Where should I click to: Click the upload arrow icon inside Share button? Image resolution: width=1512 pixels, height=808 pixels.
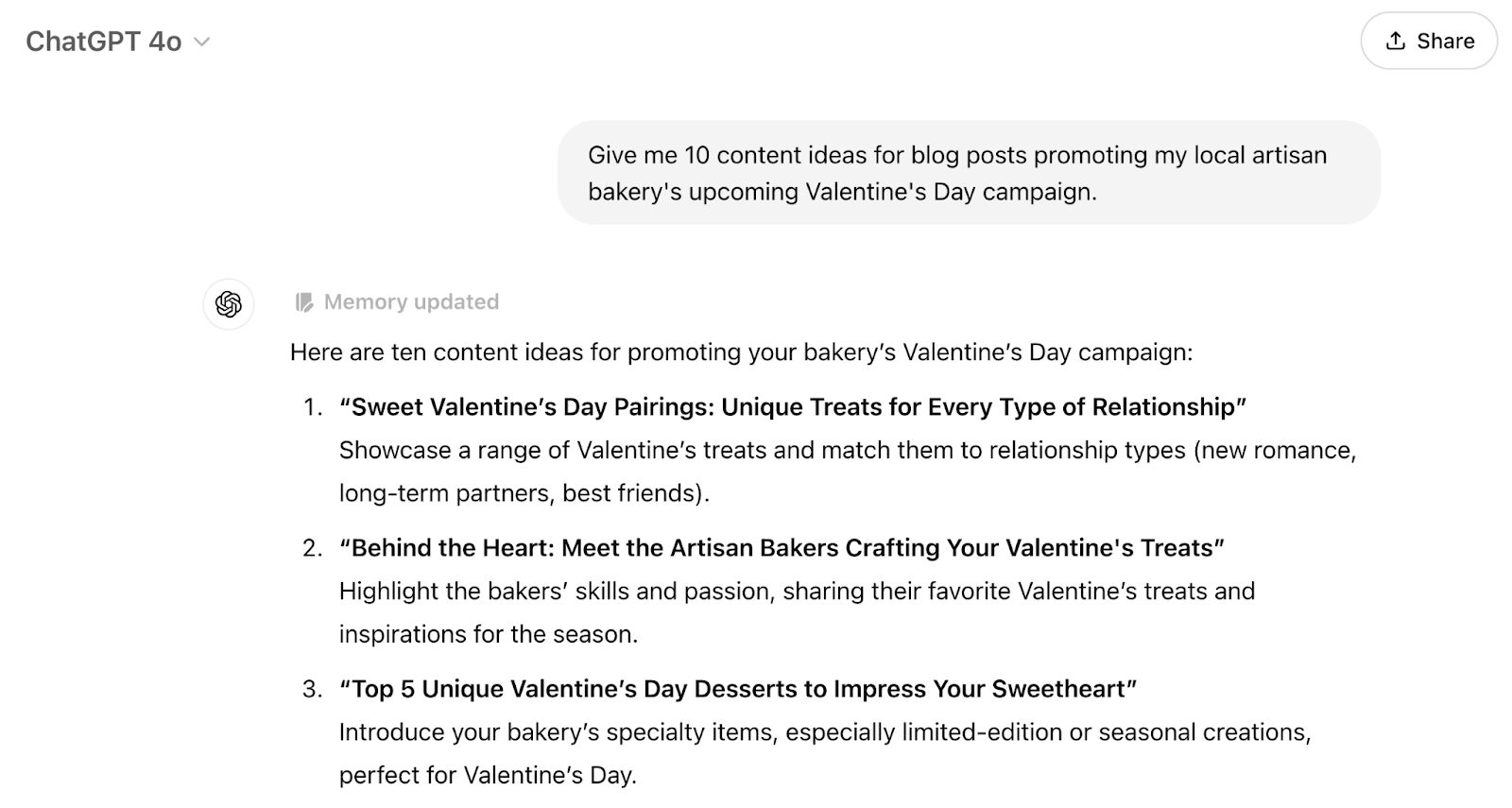click(x=1396, y=41)
